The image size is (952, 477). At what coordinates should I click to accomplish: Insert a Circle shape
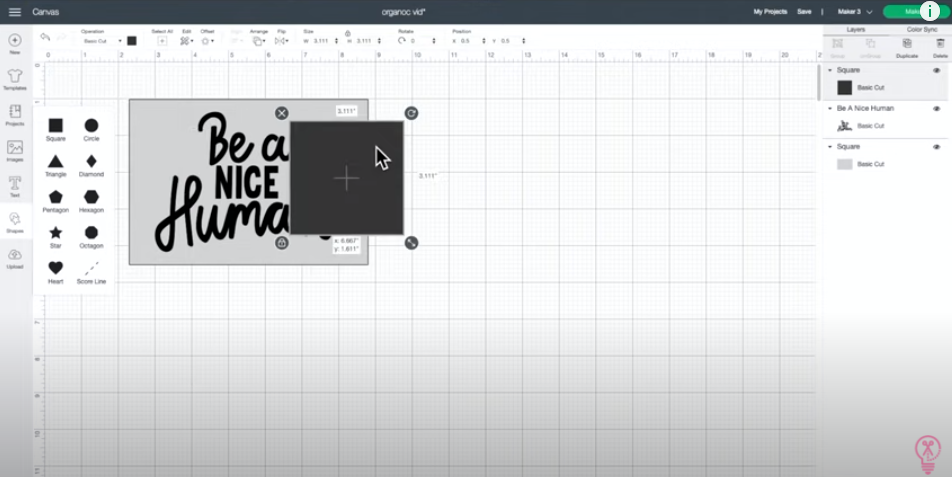click(x=91, y=129)
